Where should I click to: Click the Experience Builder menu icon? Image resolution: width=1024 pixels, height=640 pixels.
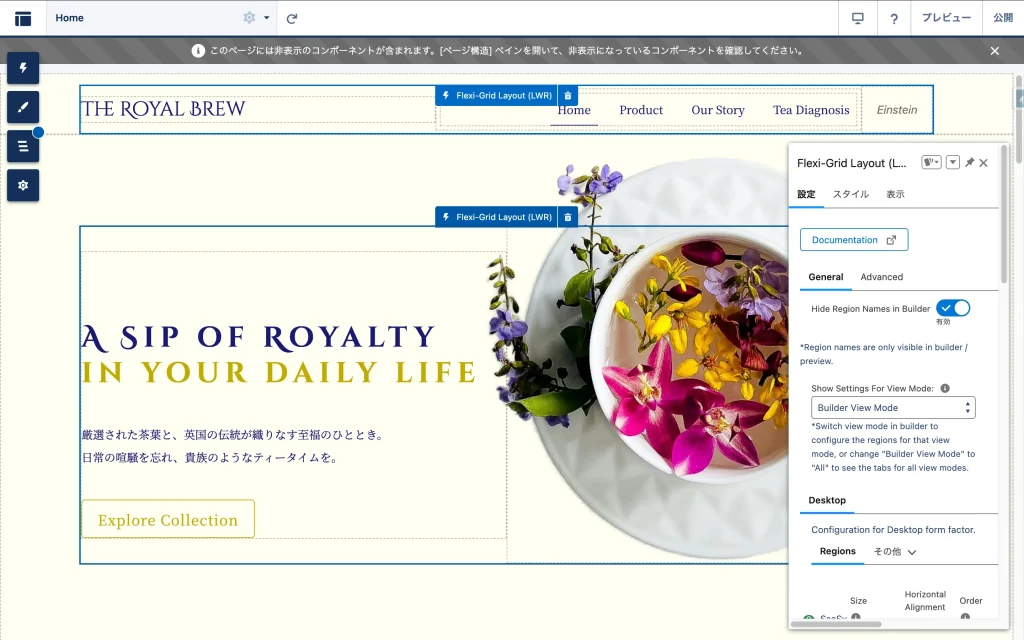click(x=23, y=18)
